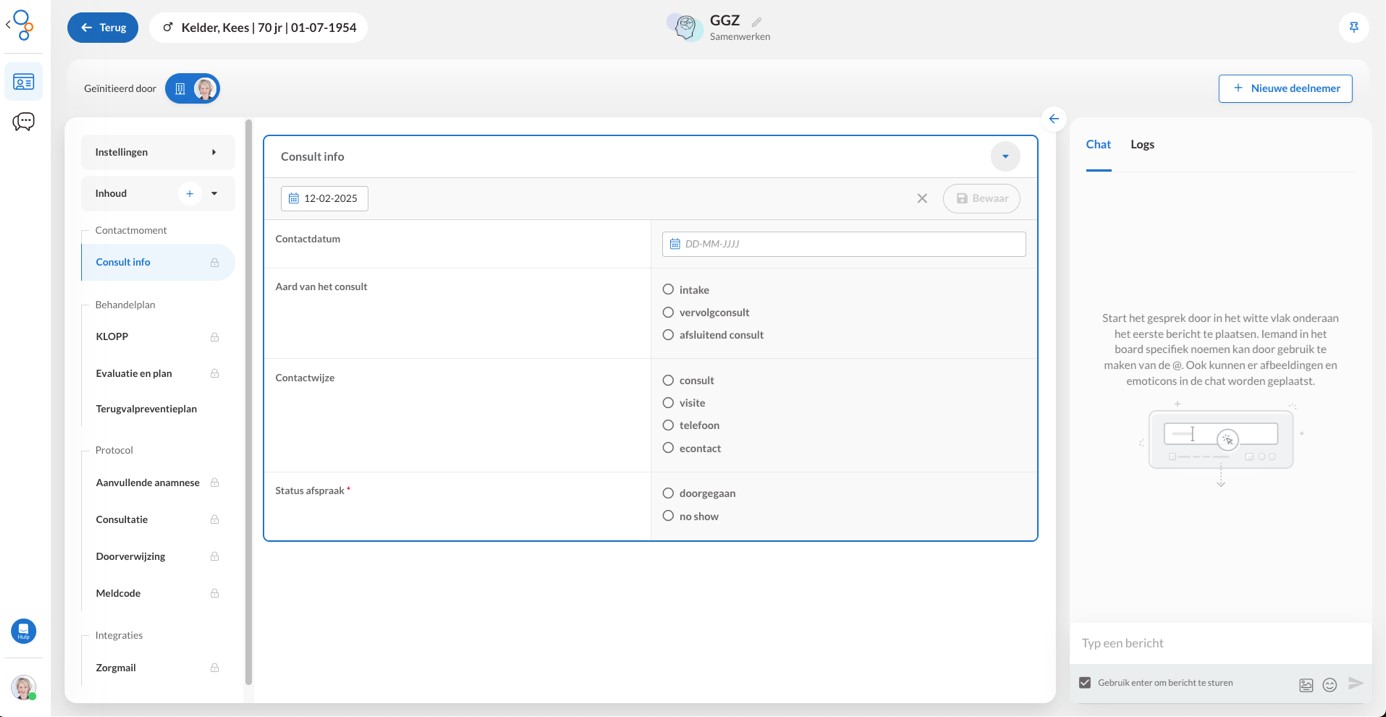This screenshot has height=717, width=1386.
Task: Open KLOPP in the sidebar
Action: (x=112, y=337)
